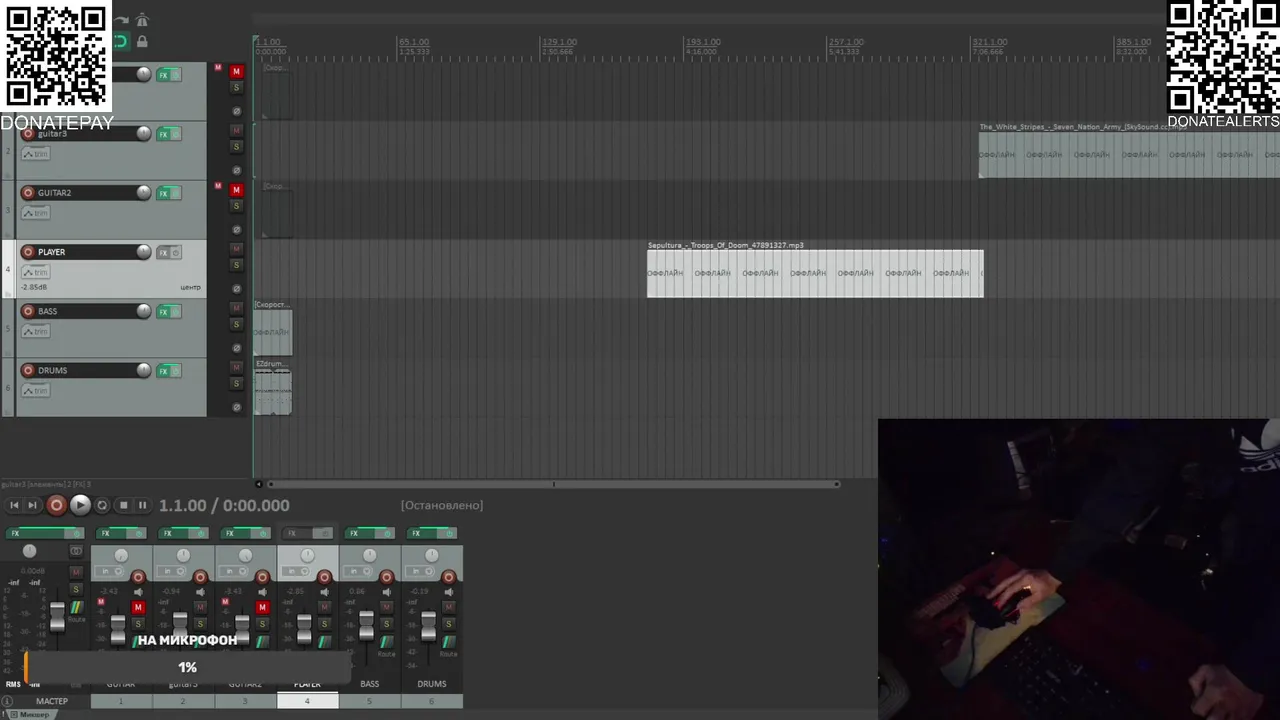Screen dimensions: 1280x720
Task: Open trim envelope menu on DRUMS track
Action: pos(35,390)
